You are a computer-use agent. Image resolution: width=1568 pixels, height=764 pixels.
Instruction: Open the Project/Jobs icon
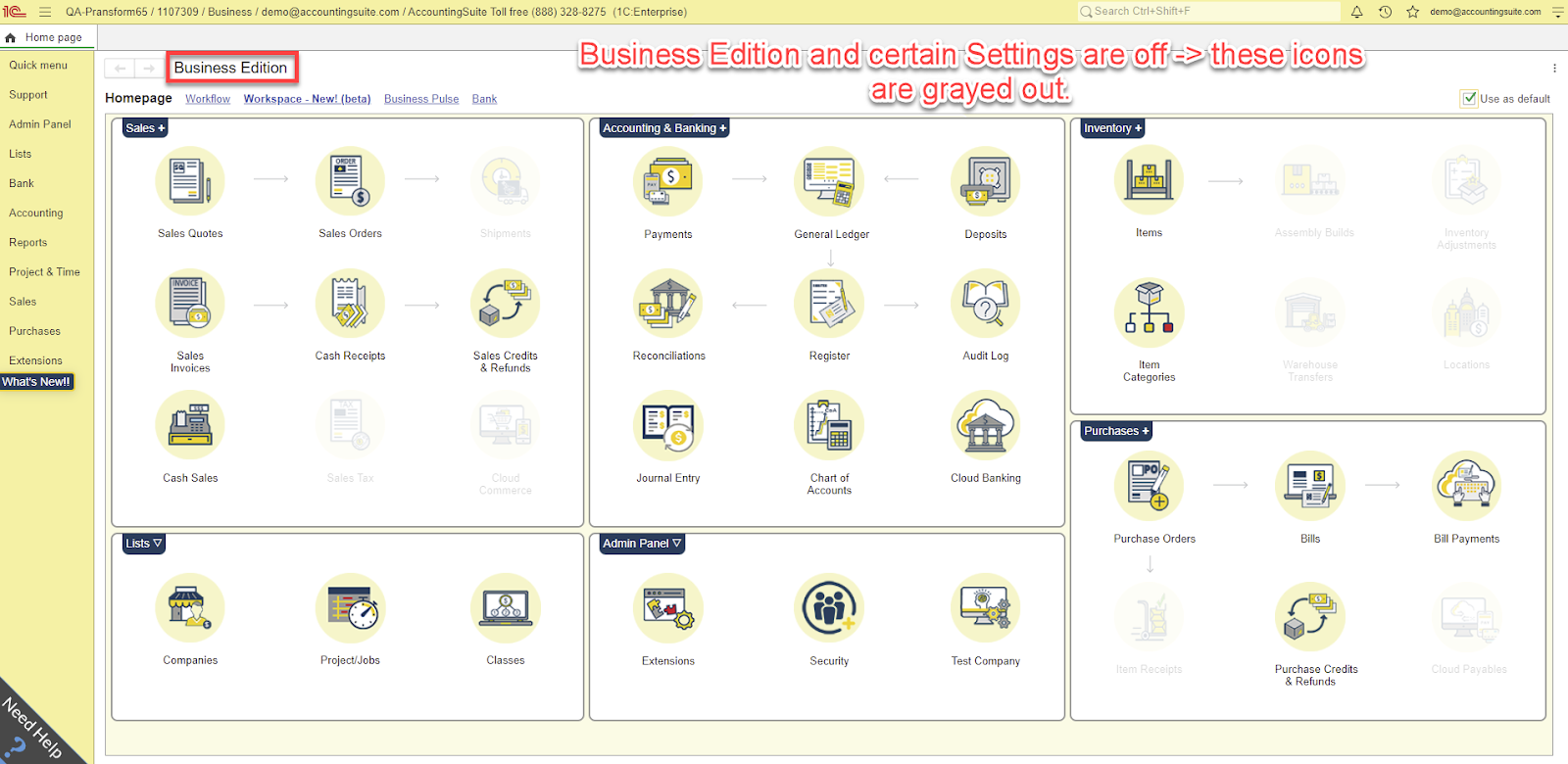pyautogui.click(x=350, y=608)
